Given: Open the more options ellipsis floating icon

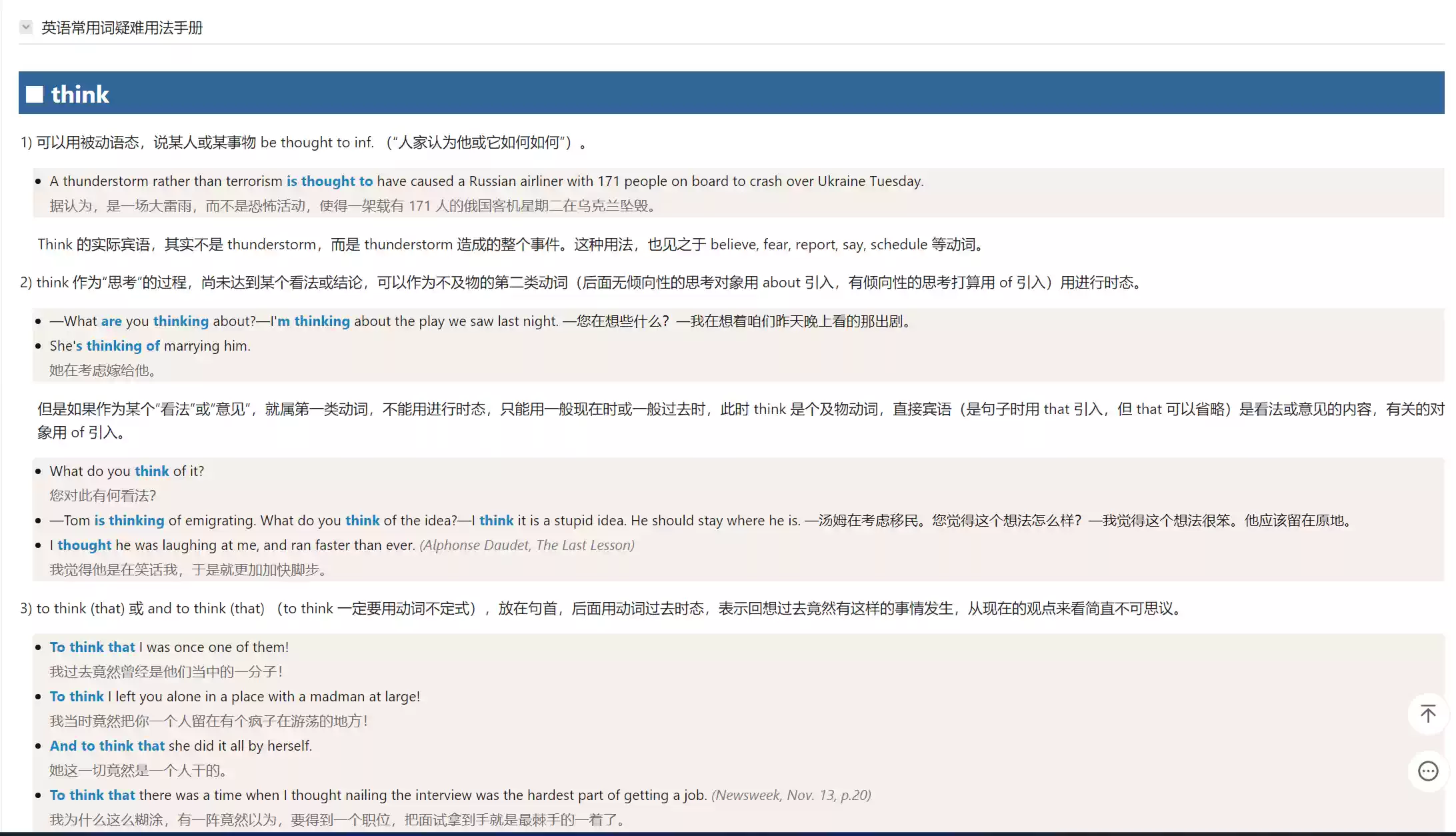Looking at the screenshot, I should [1428, 771].
